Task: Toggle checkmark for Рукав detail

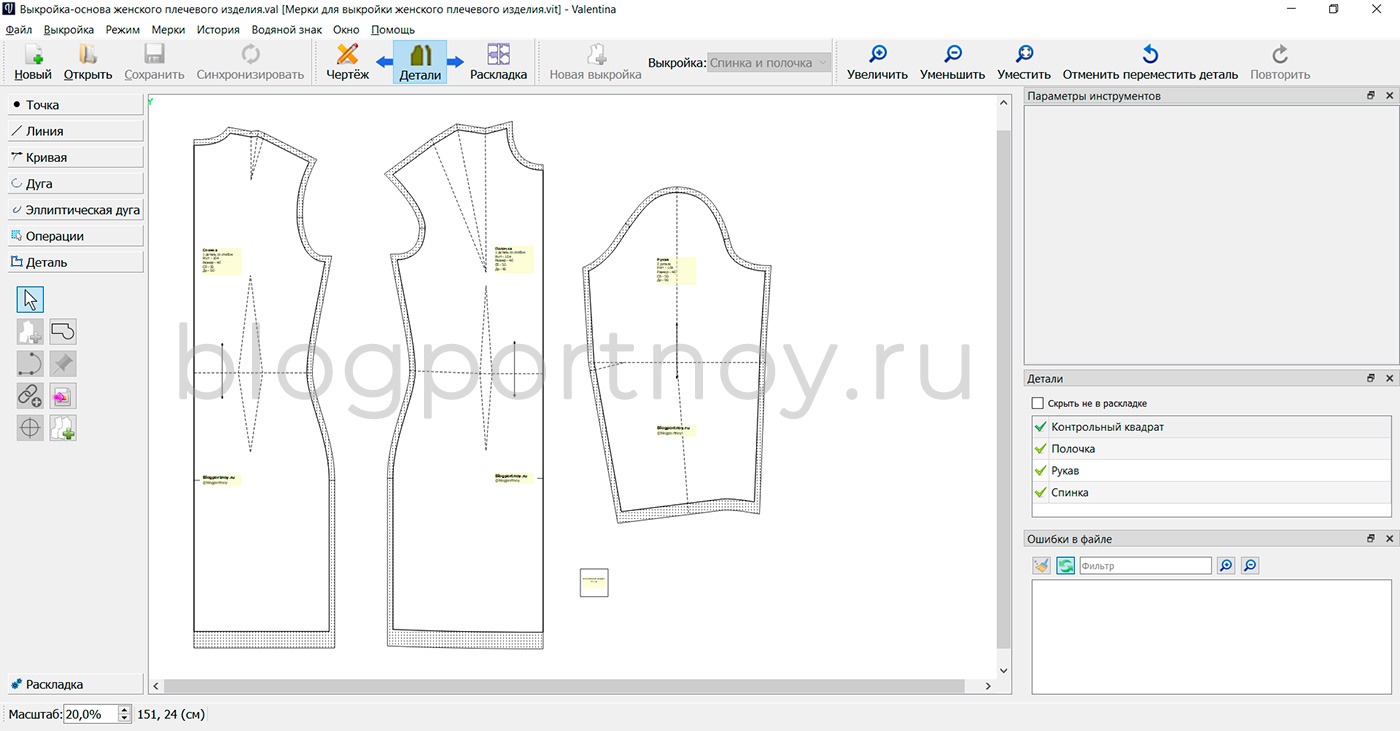Action: coord(1041,471)
